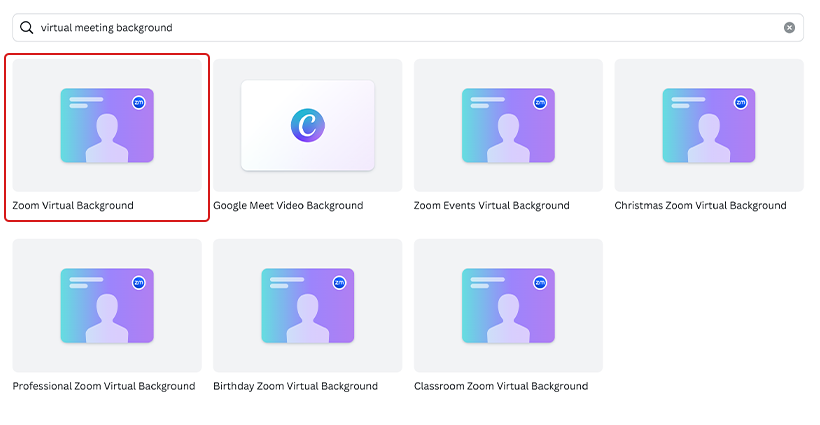Select the "Google Meet Video Background" label
This screenshot has height=425, width=820.
[288, 205]
